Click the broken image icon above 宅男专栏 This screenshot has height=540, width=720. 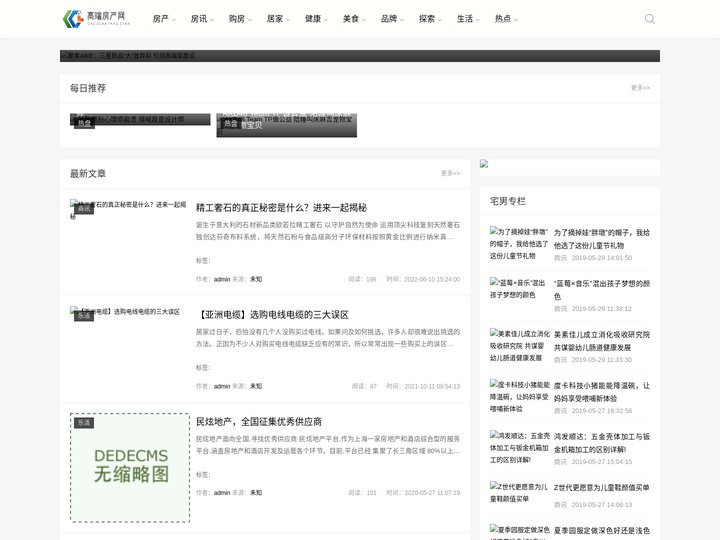coord(484,163)
